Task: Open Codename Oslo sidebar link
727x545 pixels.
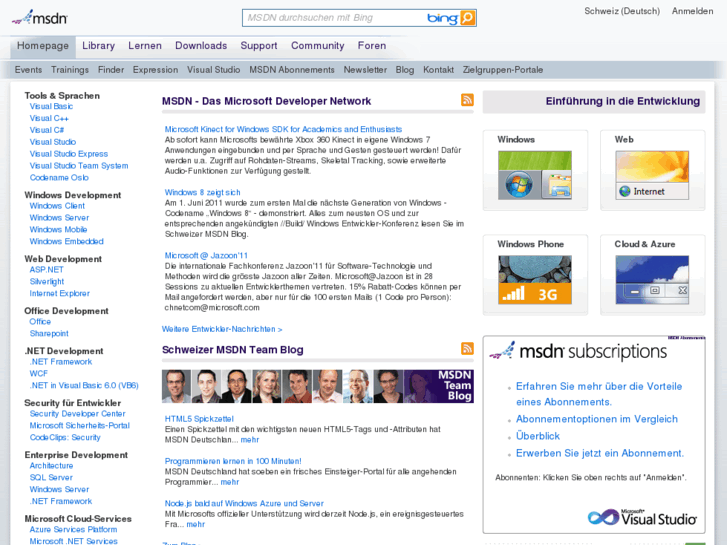Action: 59,178
